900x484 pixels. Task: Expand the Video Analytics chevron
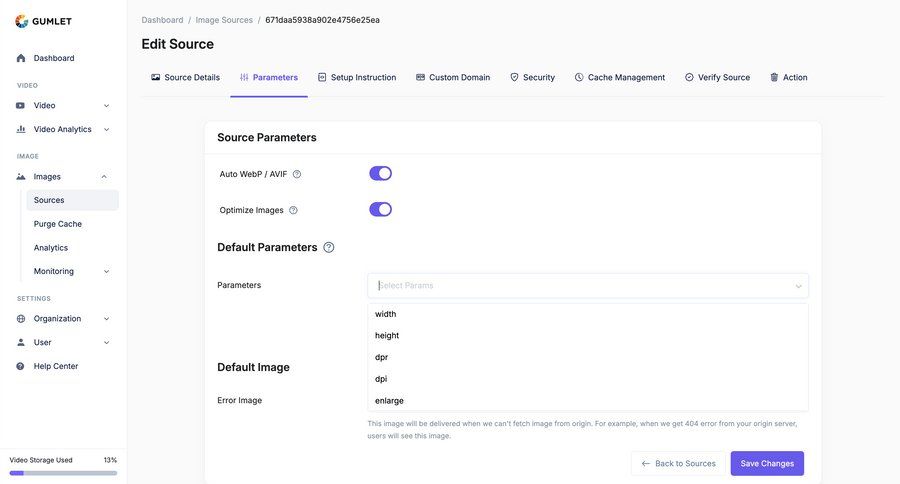pyautogui.click(x=106, y=129)
